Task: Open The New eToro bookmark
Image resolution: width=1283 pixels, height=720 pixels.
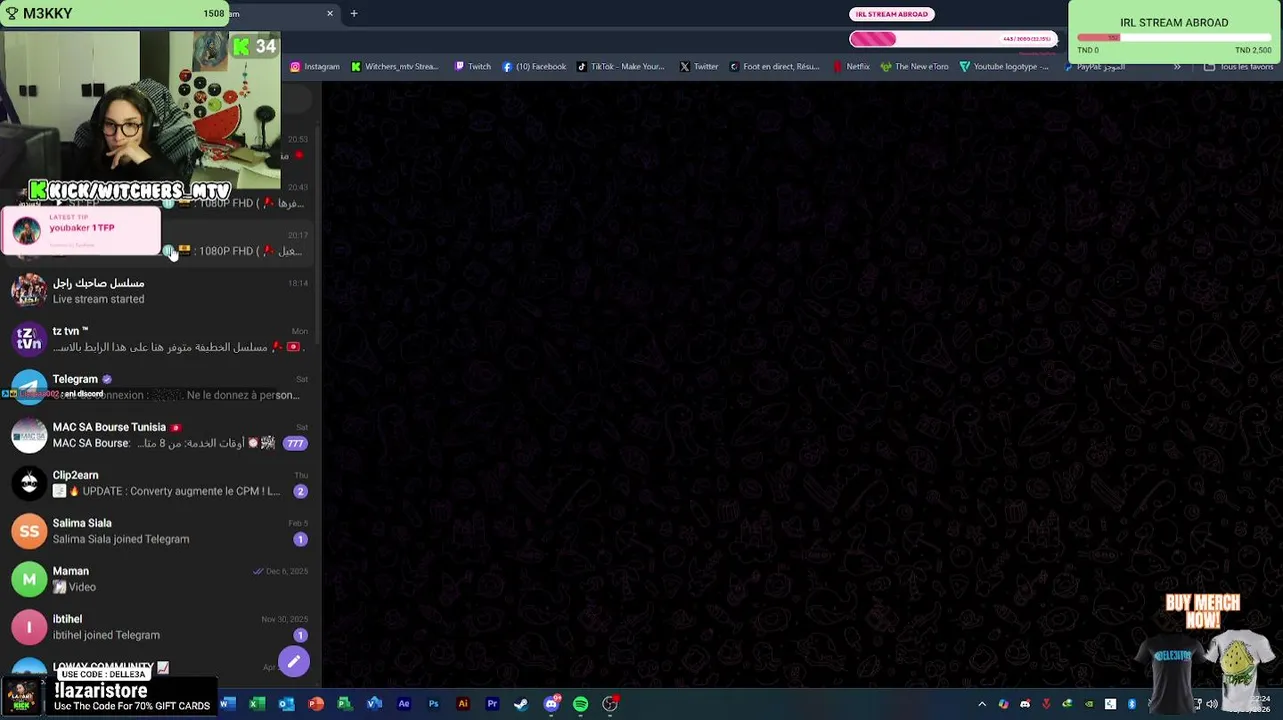Action: click(x=914, y=67)
